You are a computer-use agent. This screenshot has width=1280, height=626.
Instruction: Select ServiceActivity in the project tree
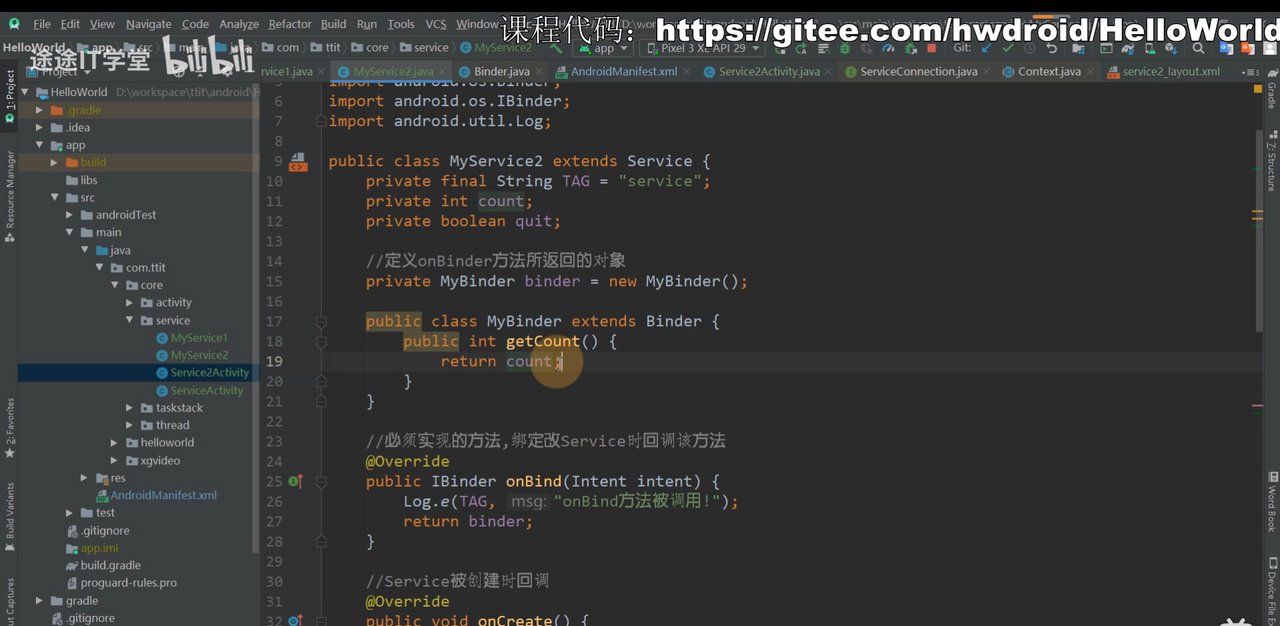tap(206, 390)
